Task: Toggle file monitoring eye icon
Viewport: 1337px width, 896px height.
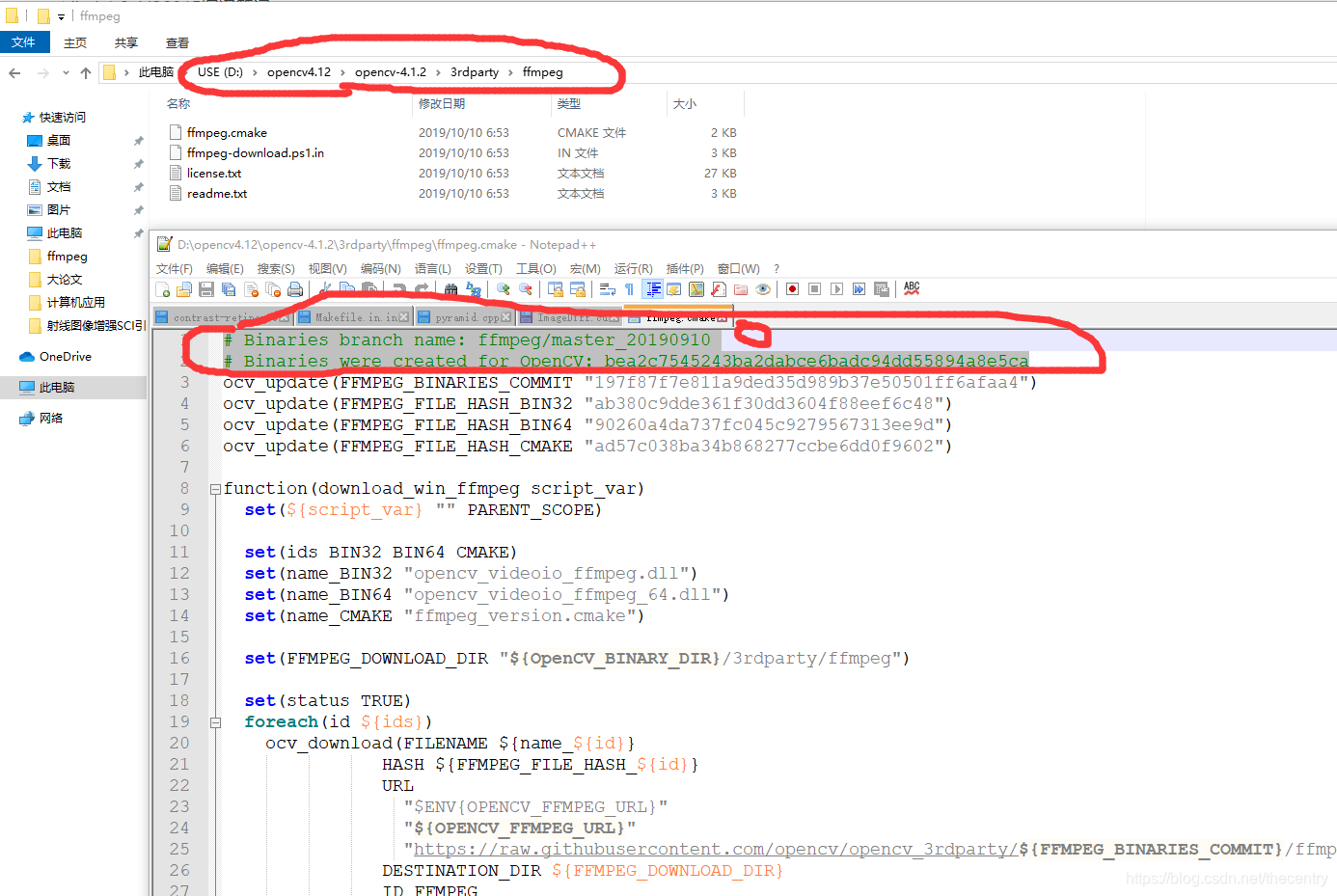Action: pos(763,289)
